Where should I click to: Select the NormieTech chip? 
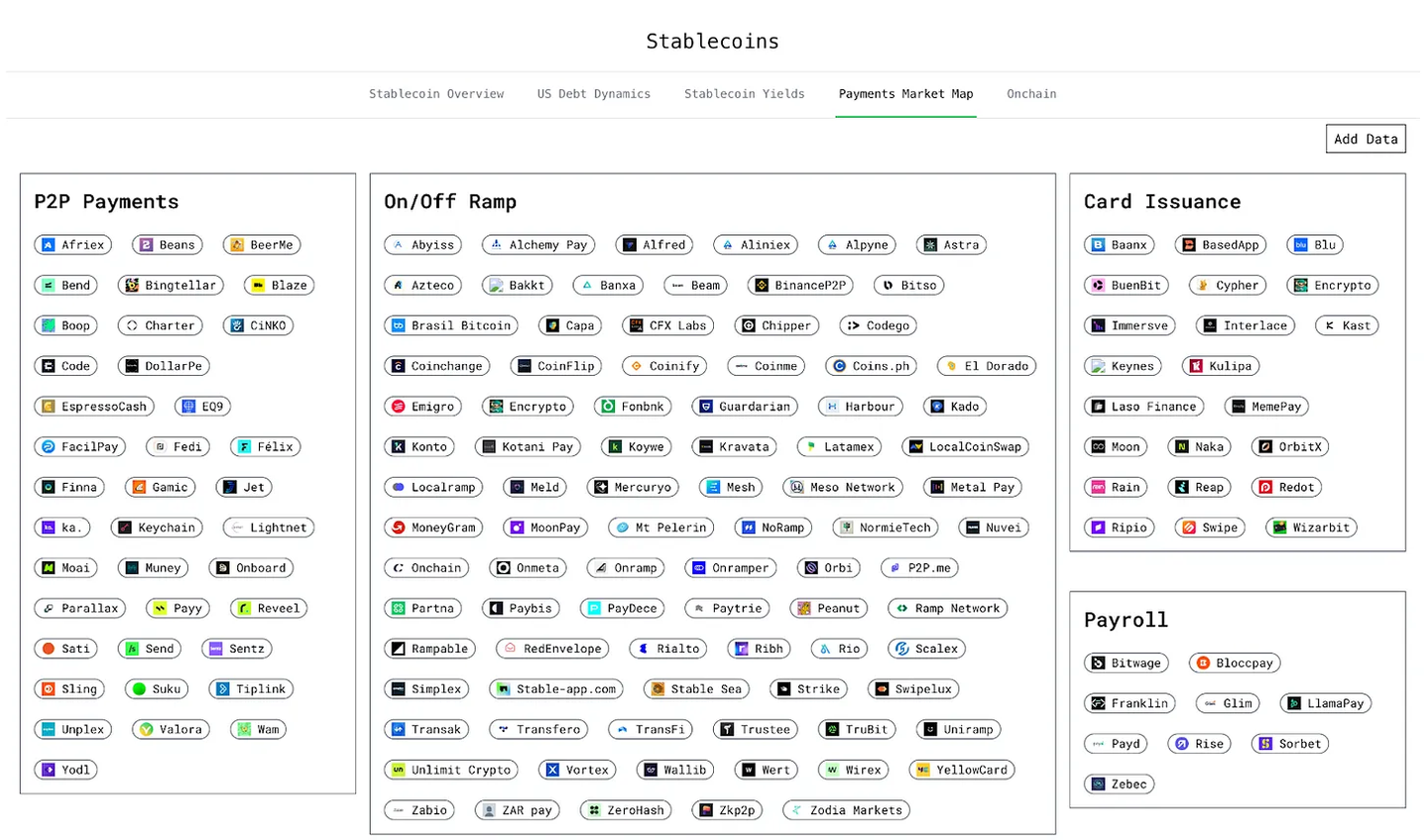click(x=886, y=528)
